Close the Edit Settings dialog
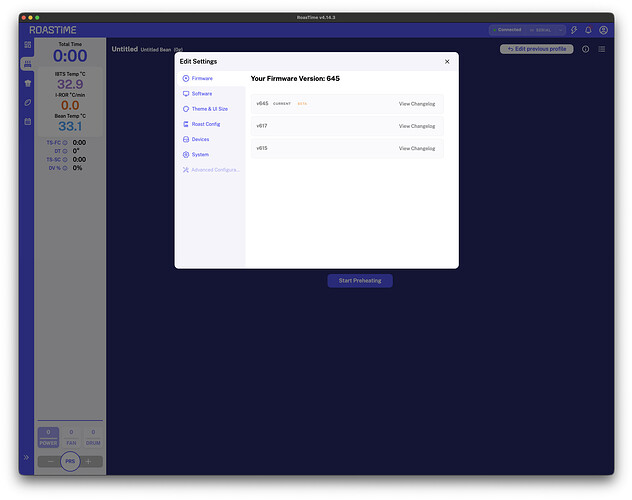 (447, 62)
